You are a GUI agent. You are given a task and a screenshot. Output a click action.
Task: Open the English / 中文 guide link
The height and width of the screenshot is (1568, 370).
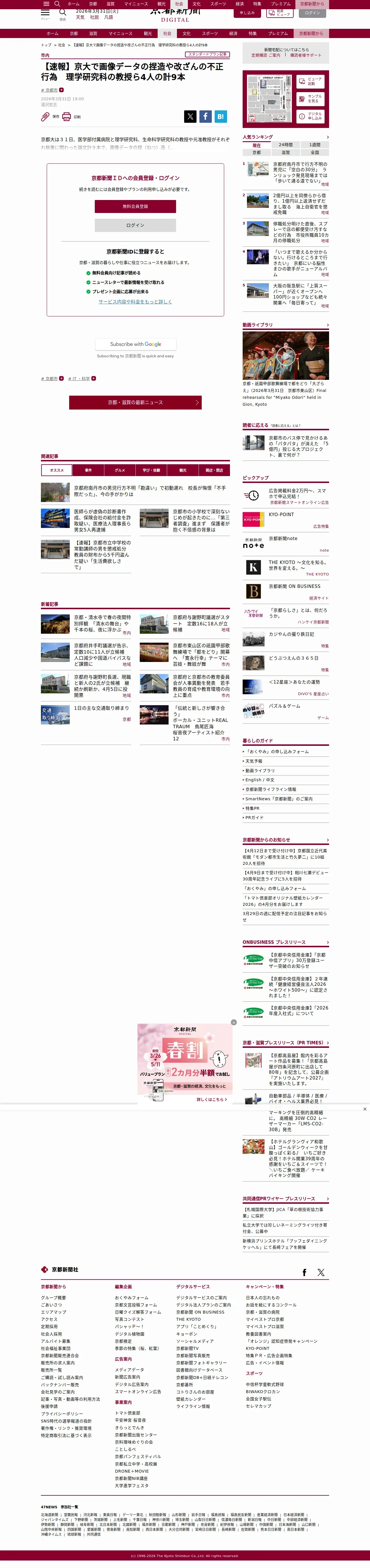[260, 780]
